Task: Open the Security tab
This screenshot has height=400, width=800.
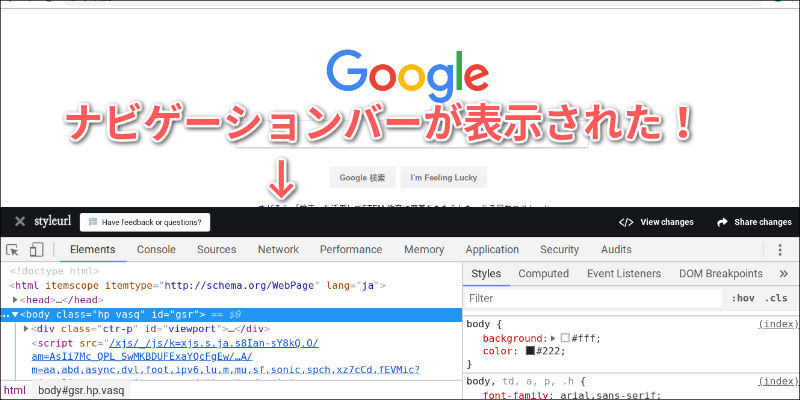Action: pyautogui.click(x=559, y=249)
